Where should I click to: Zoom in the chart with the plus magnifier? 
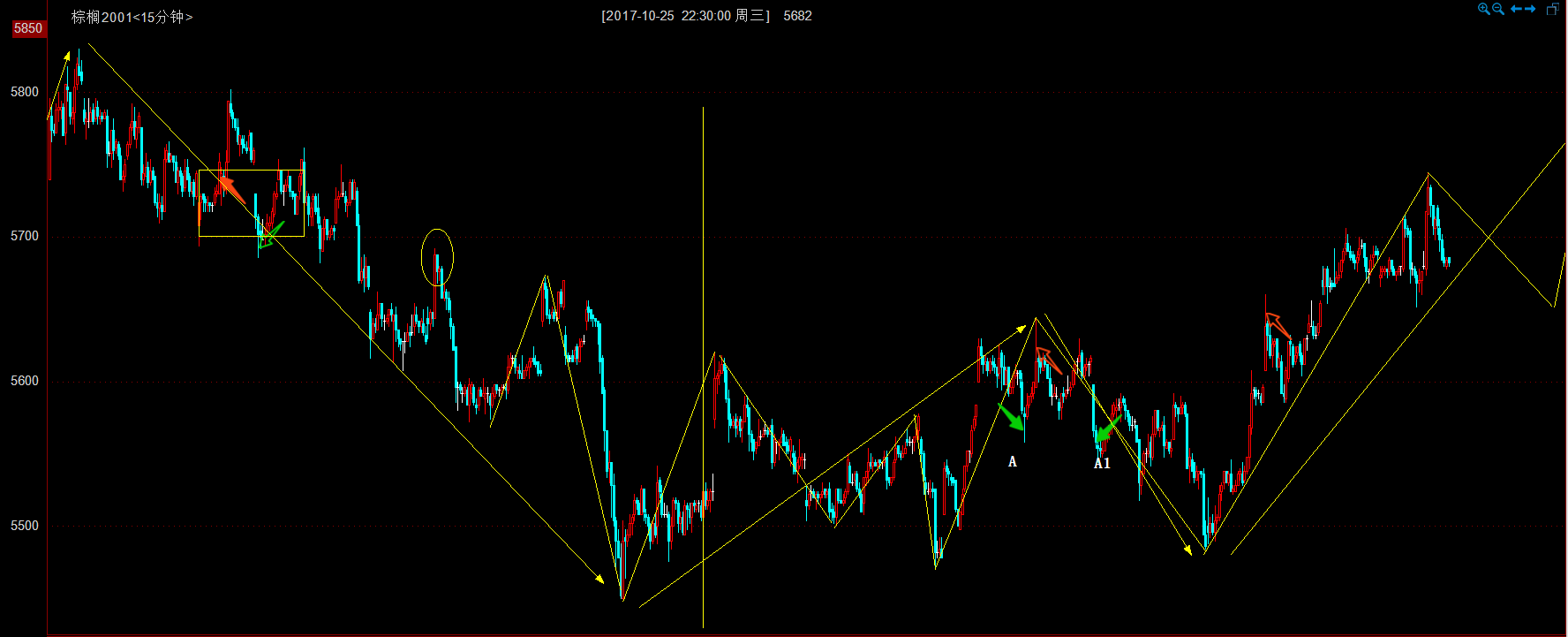coord(1484,9)
